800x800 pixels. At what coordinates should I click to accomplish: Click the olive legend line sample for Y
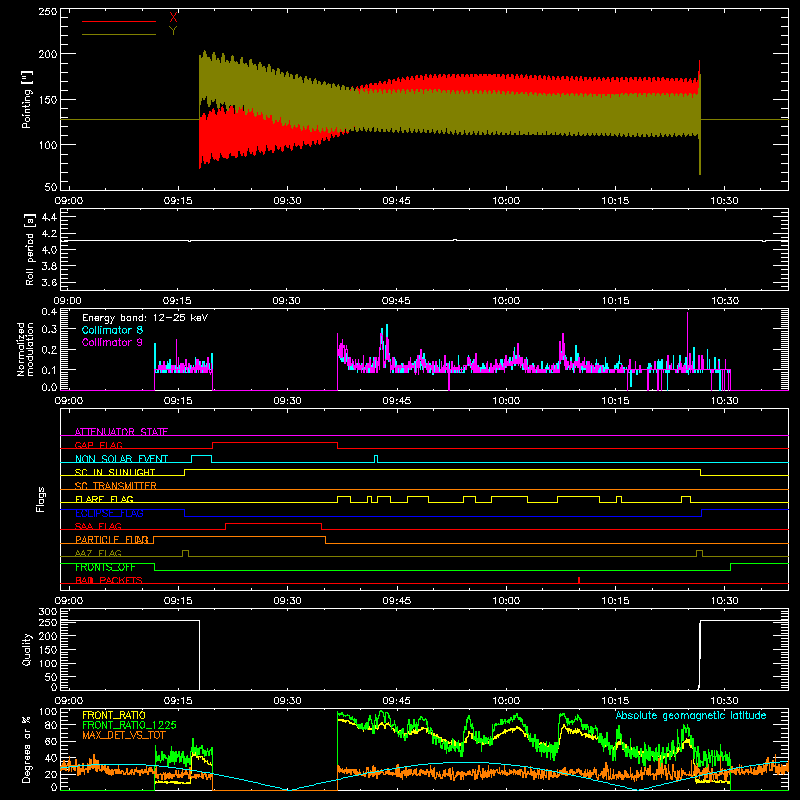click(x=119, y=34)
